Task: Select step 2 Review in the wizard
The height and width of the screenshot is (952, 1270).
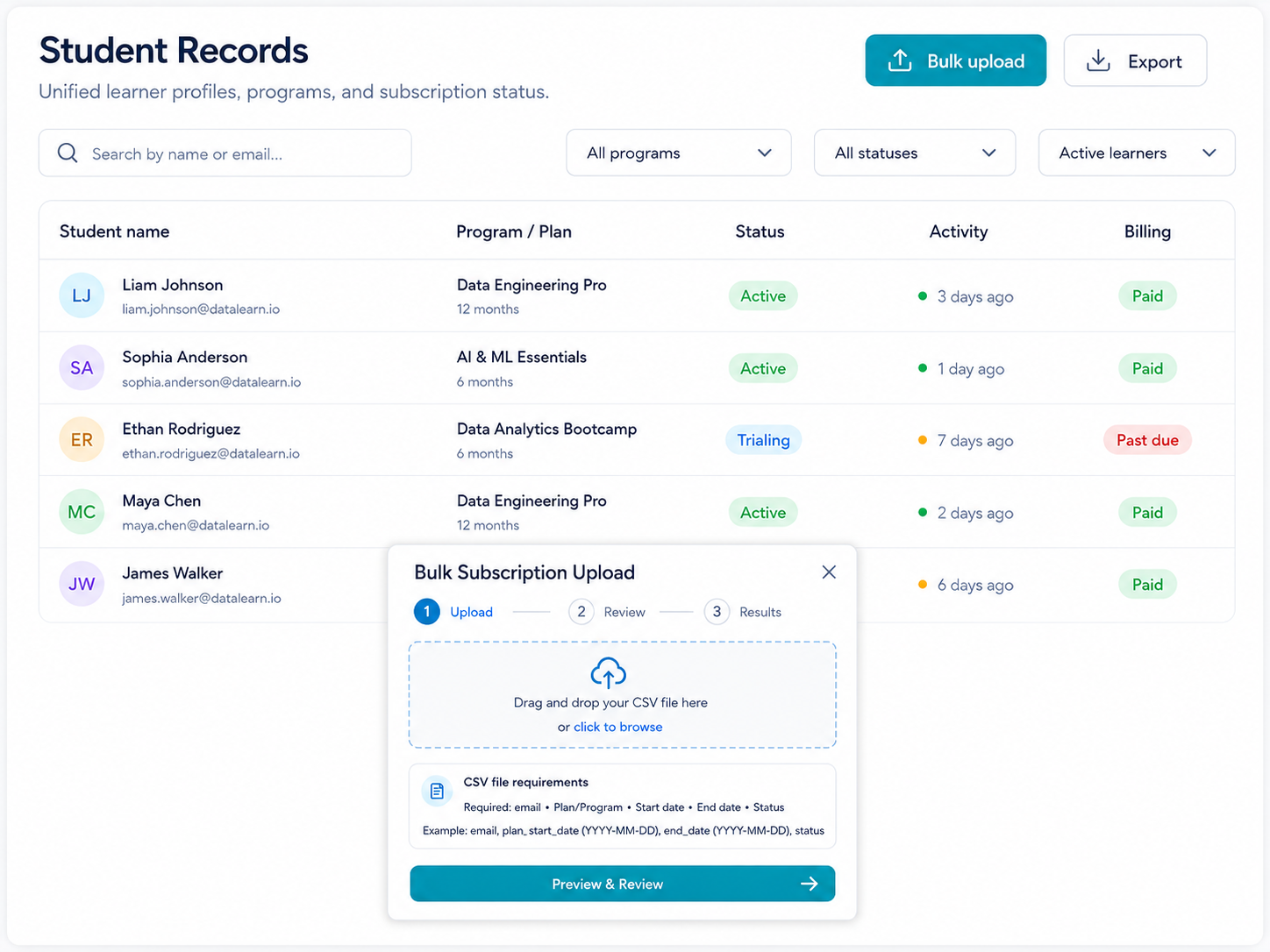Action: (607, 612)
